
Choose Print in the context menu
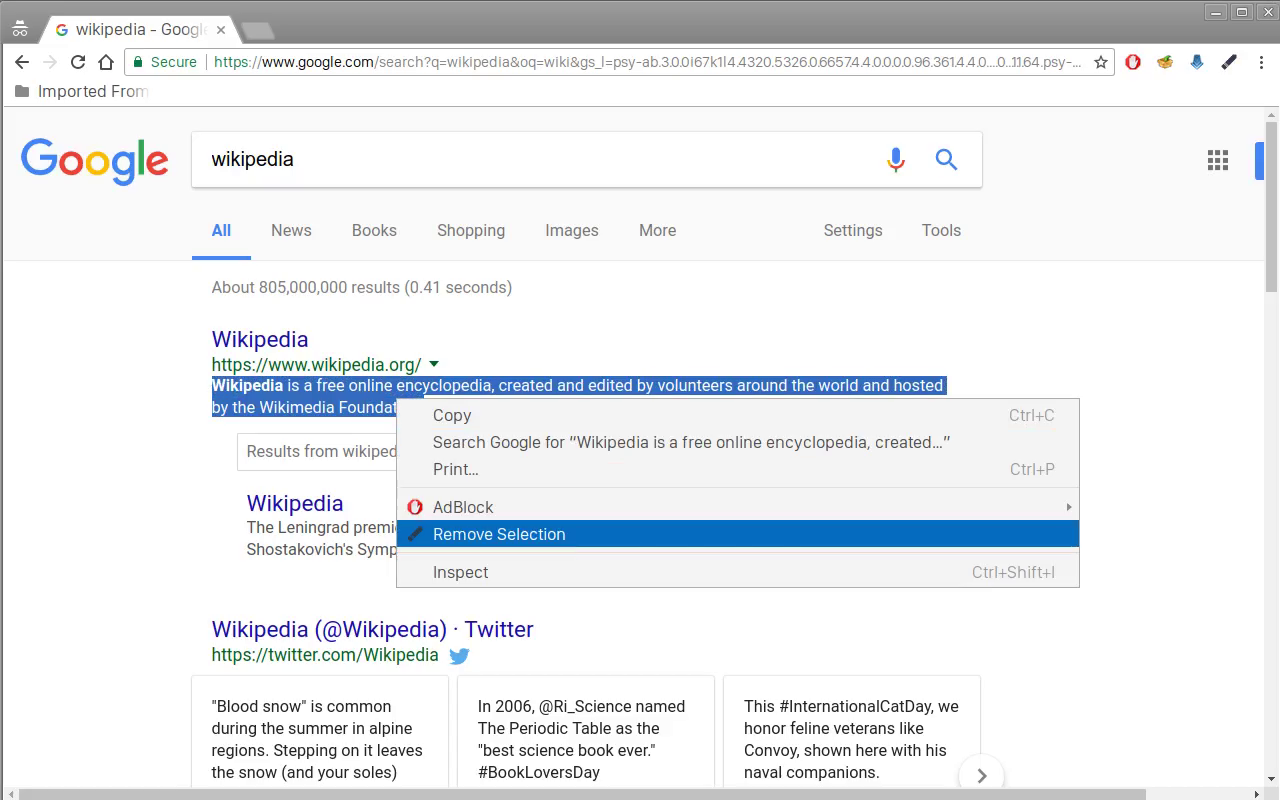click(738, 469)
